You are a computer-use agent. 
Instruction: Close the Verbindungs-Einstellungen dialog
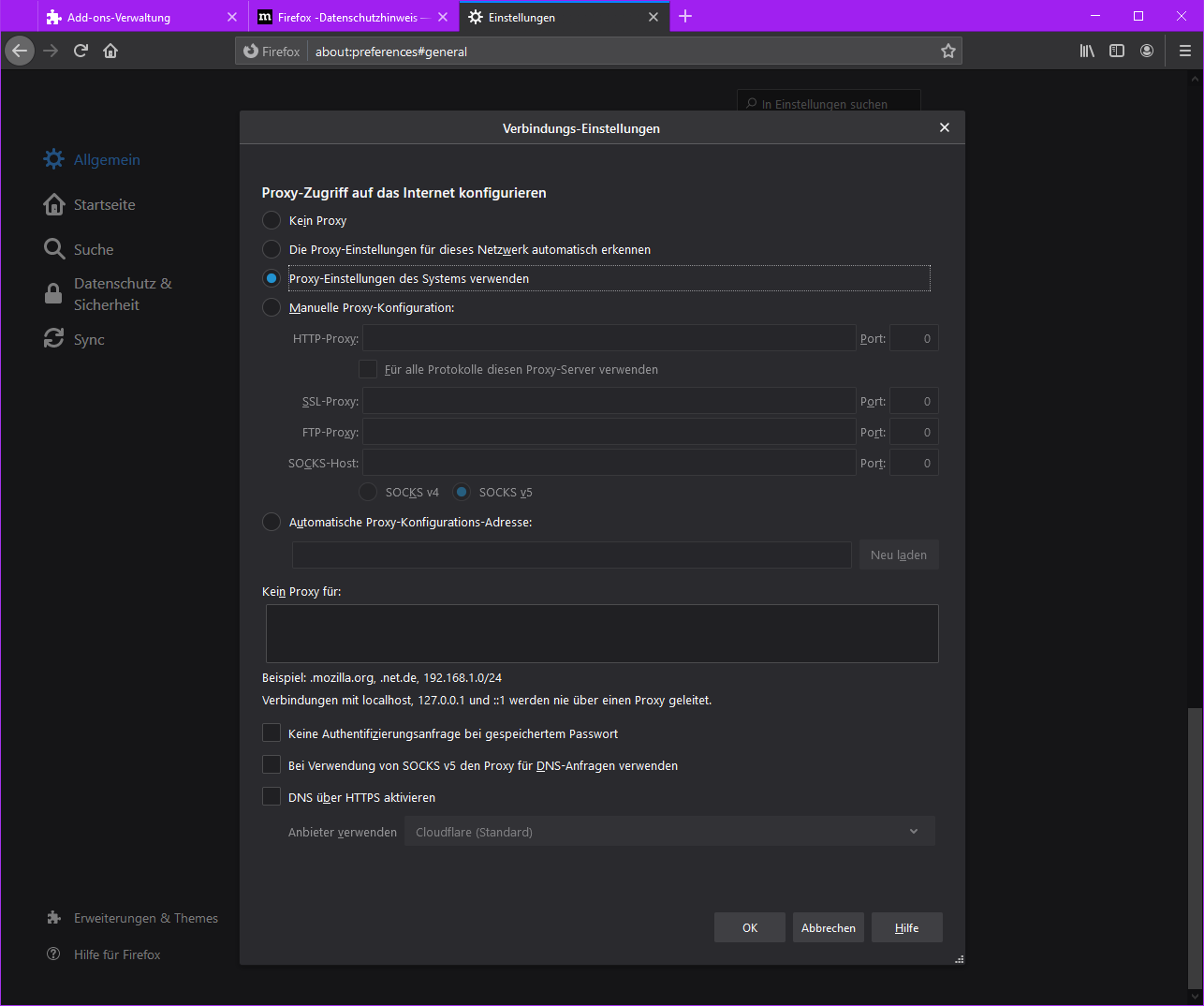point(945,127)
